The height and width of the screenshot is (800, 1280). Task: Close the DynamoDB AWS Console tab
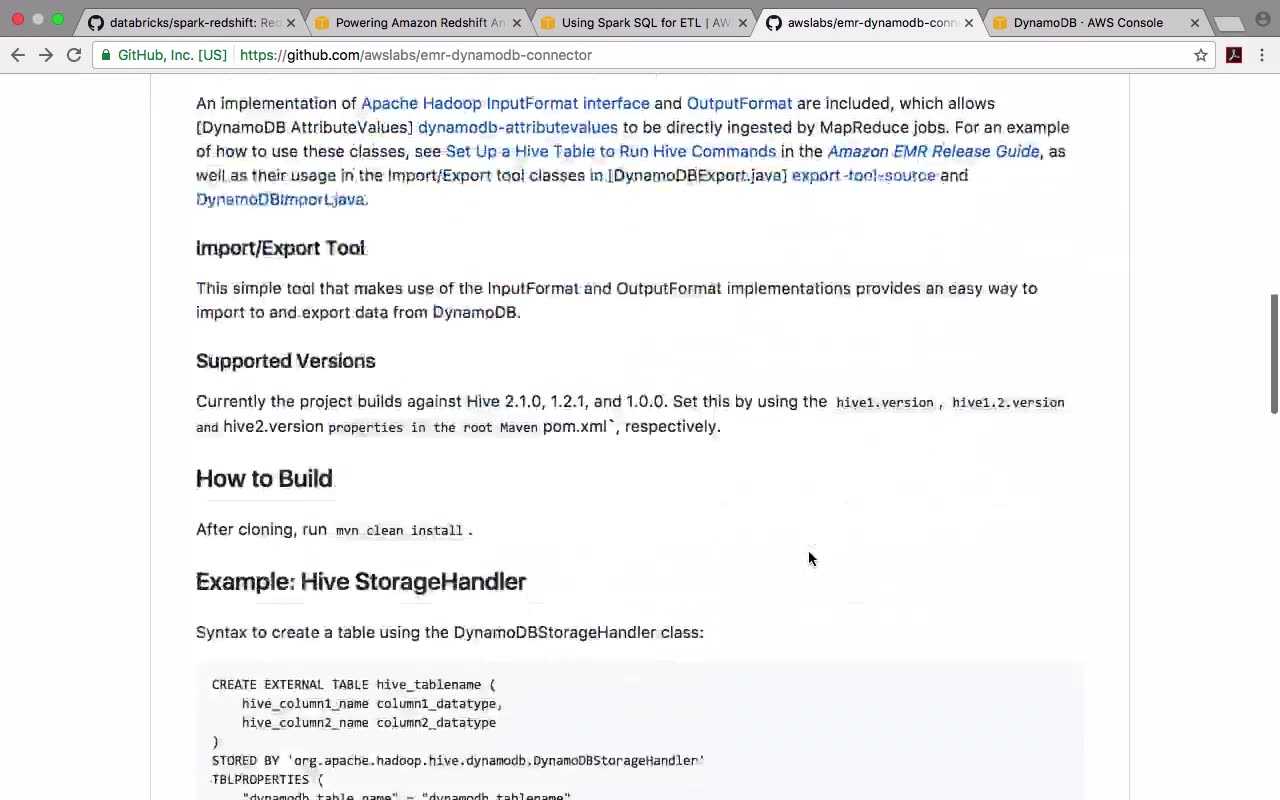tap(1194, 22)
